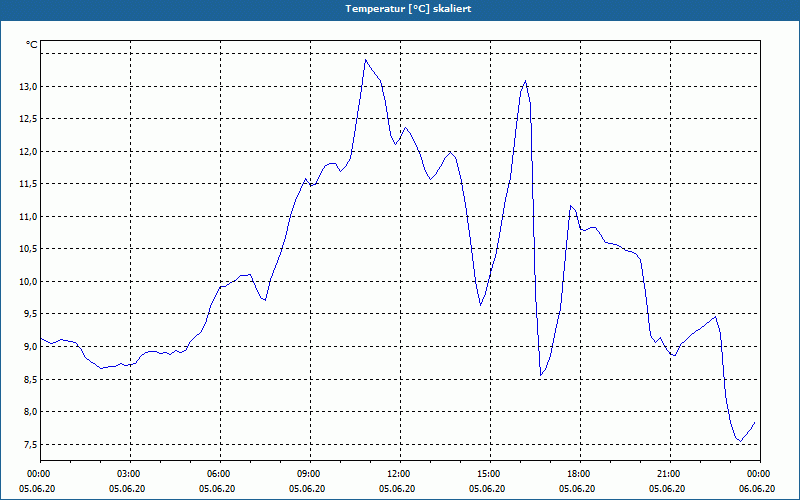Click the '00:00' time label above 05.06.20
800x500 pixels.
(x=40, y=474)
